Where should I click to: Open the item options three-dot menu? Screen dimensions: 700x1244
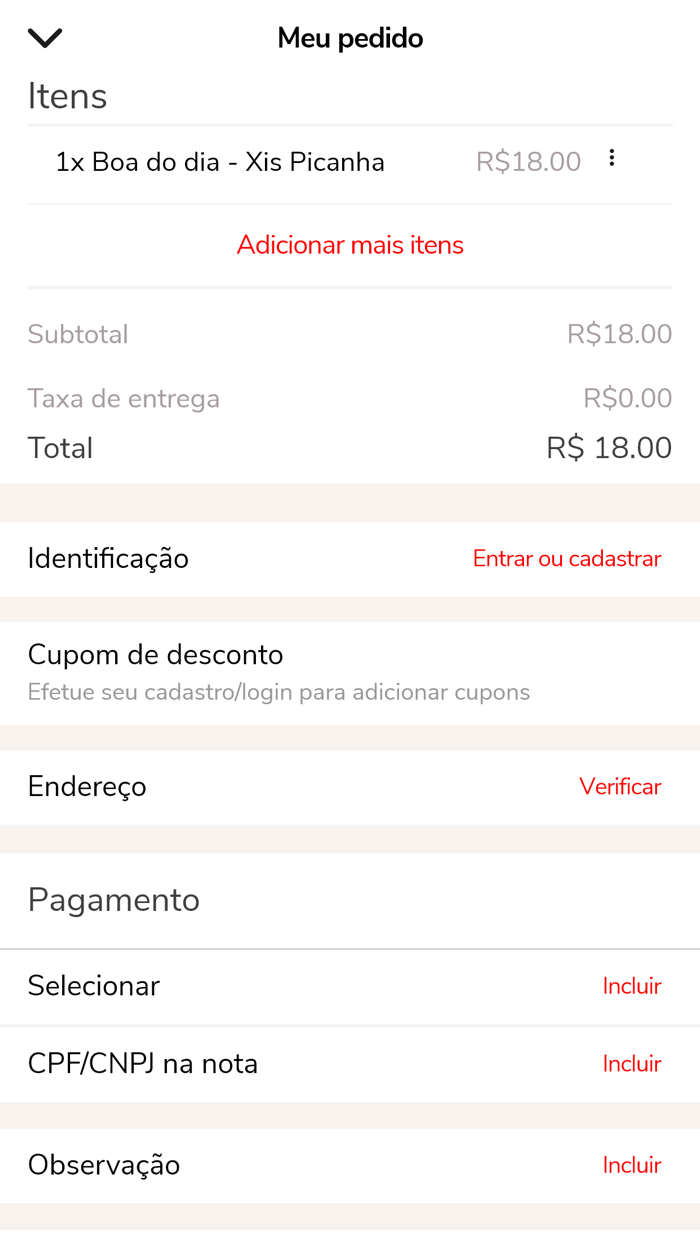(x=611, y=157)
